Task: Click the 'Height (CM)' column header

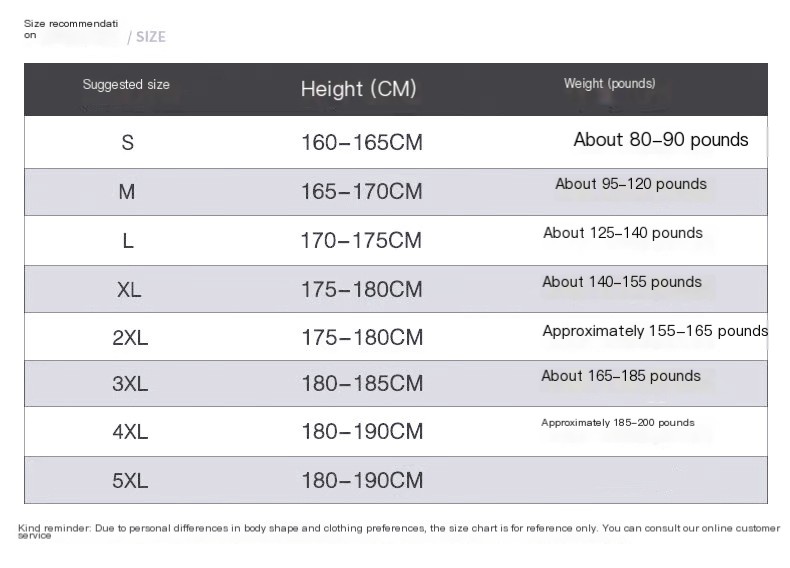Action: tap(358, 89)
